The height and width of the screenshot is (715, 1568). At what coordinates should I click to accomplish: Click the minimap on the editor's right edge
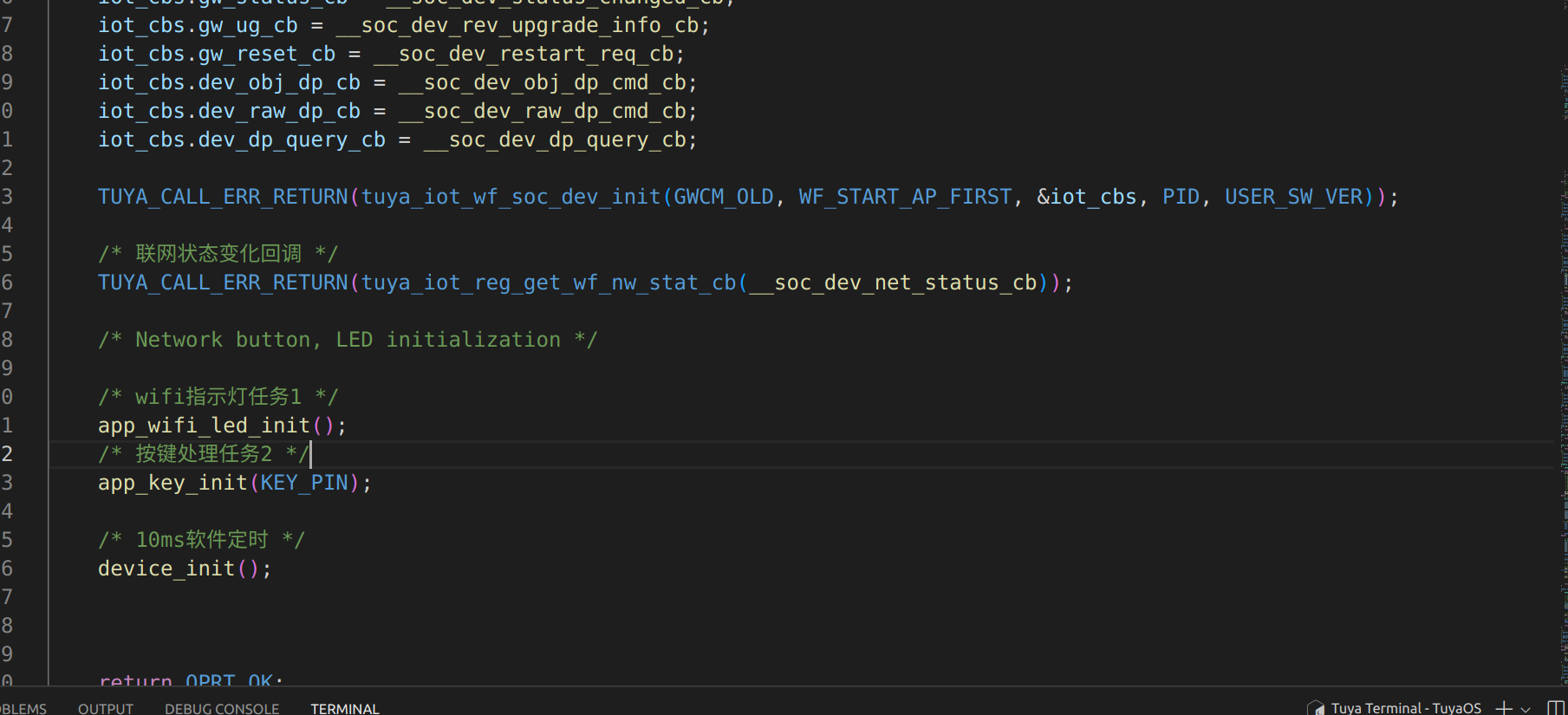(x=1562, y=347)
